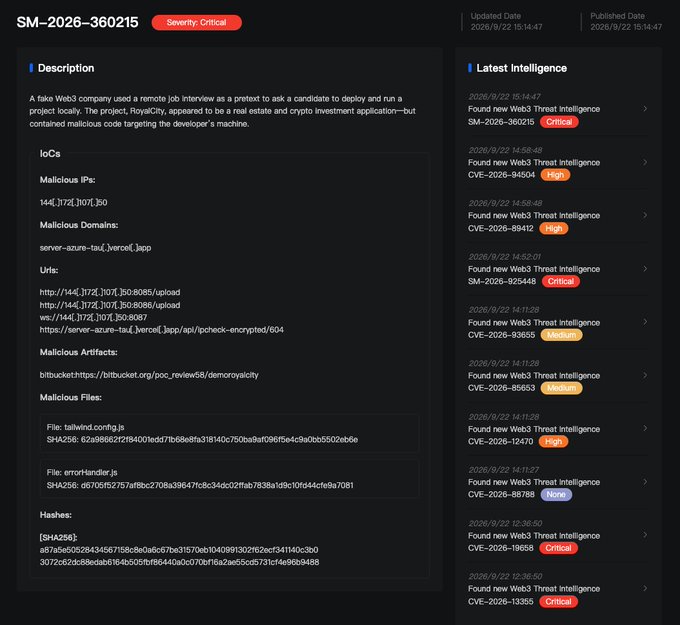680x625 pixels.
Task: Open the CVE-2026-89412 intelligence item
Action: (x=558, y=216)
